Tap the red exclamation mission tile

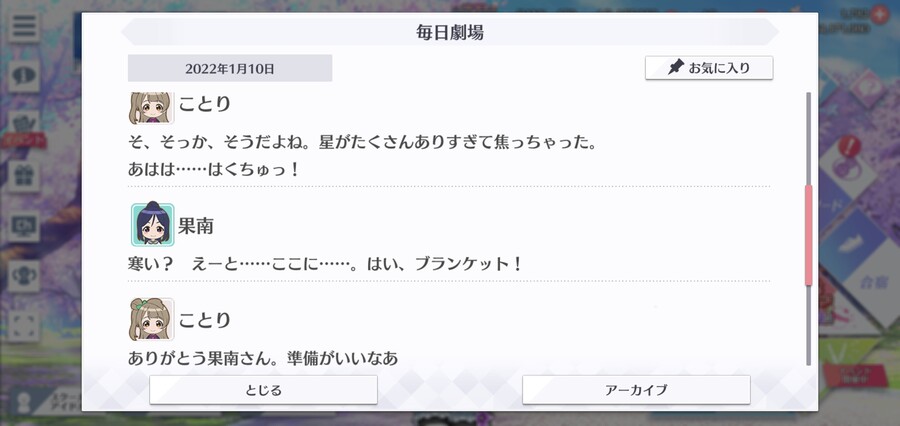coord(847,160)
